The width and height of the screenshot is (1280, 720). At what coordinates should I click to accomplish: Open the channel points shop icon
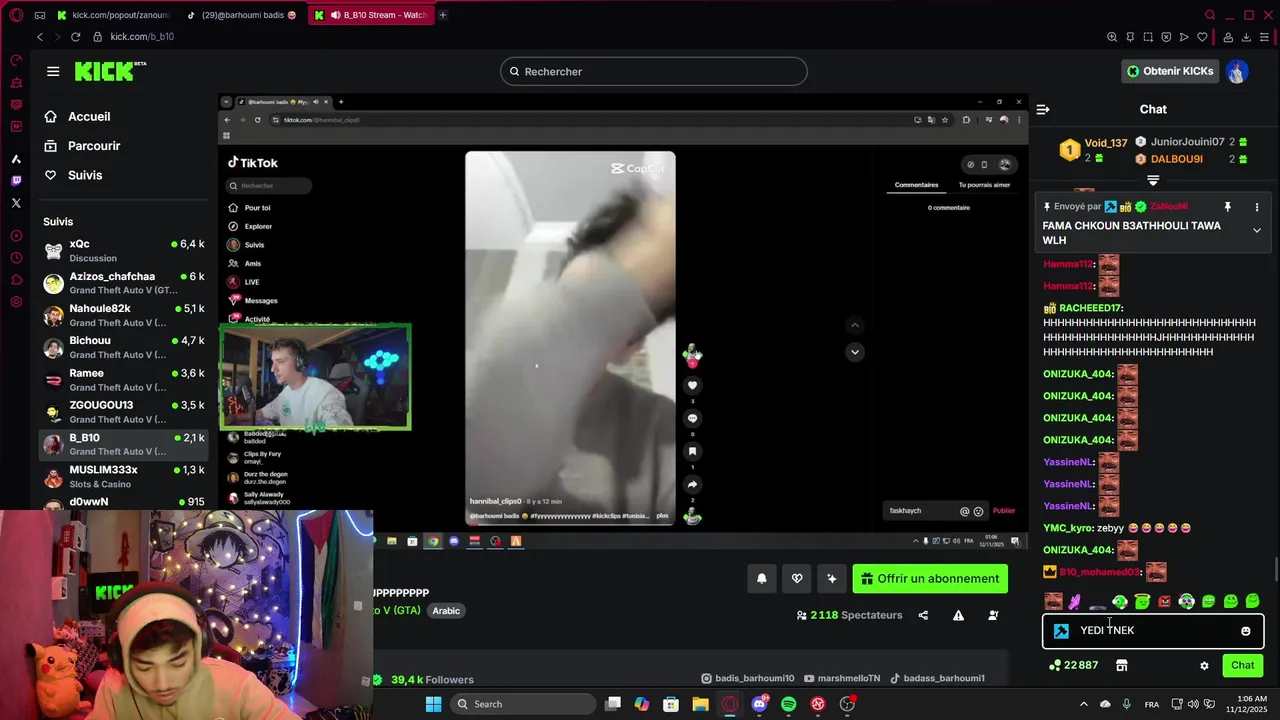coord(1122,665)
